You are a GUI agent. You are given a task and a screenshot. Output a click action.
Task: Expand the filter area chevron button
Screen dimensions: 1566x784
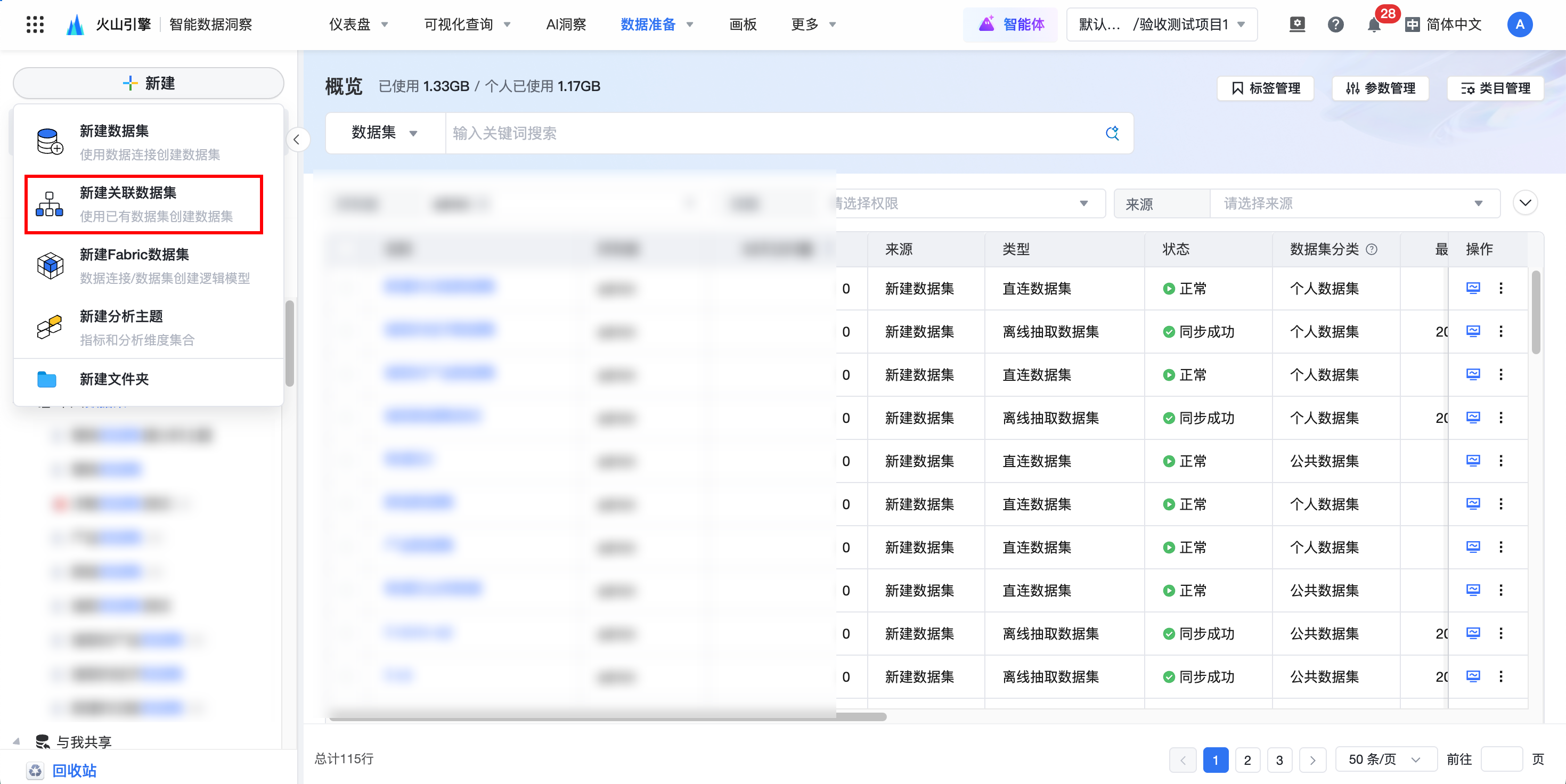pos(1526,203)
